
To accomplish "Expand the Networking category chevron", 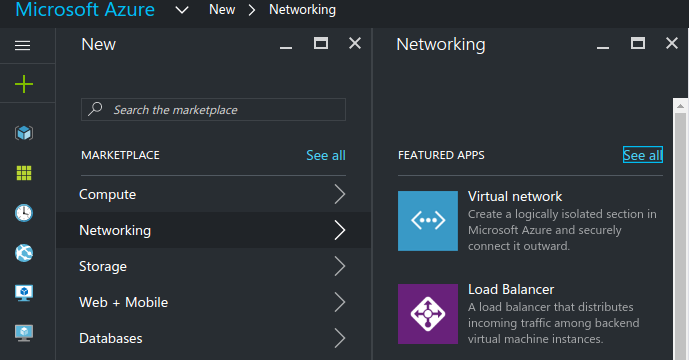I will point(340,230).
